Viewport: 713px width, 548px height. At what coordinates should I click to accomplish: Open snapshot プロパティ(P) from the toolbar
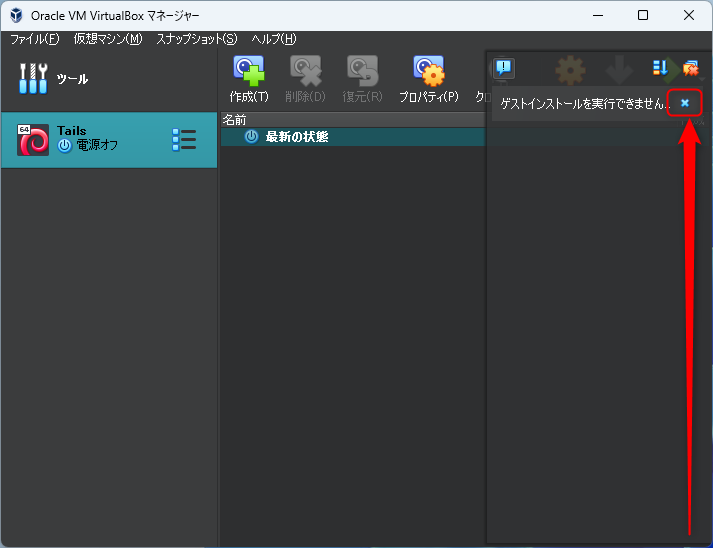[428, 78]
